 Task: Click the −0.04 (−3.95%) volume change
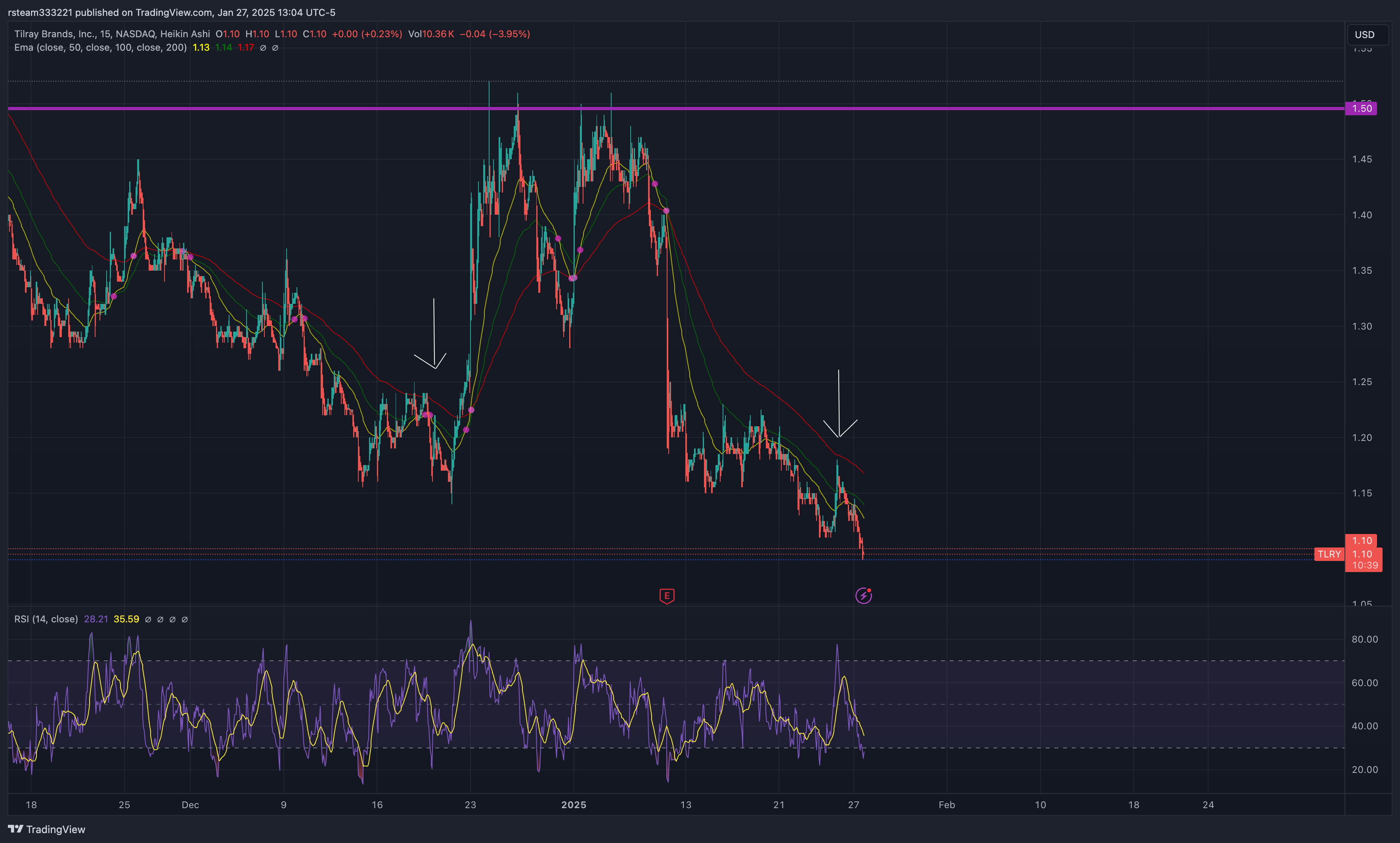(495, 34)
